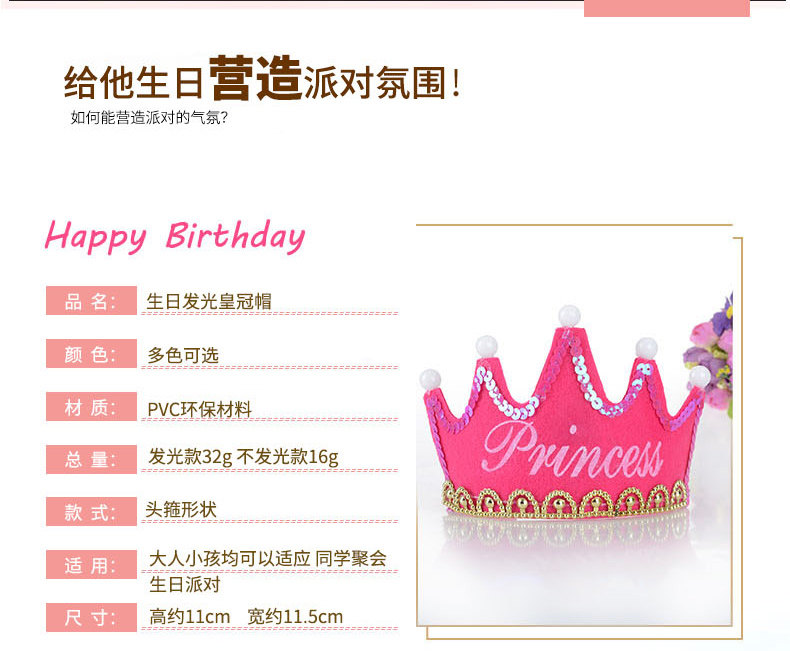Click the Princess lettering on the crown
790x651 pixels.
point(572,451)
